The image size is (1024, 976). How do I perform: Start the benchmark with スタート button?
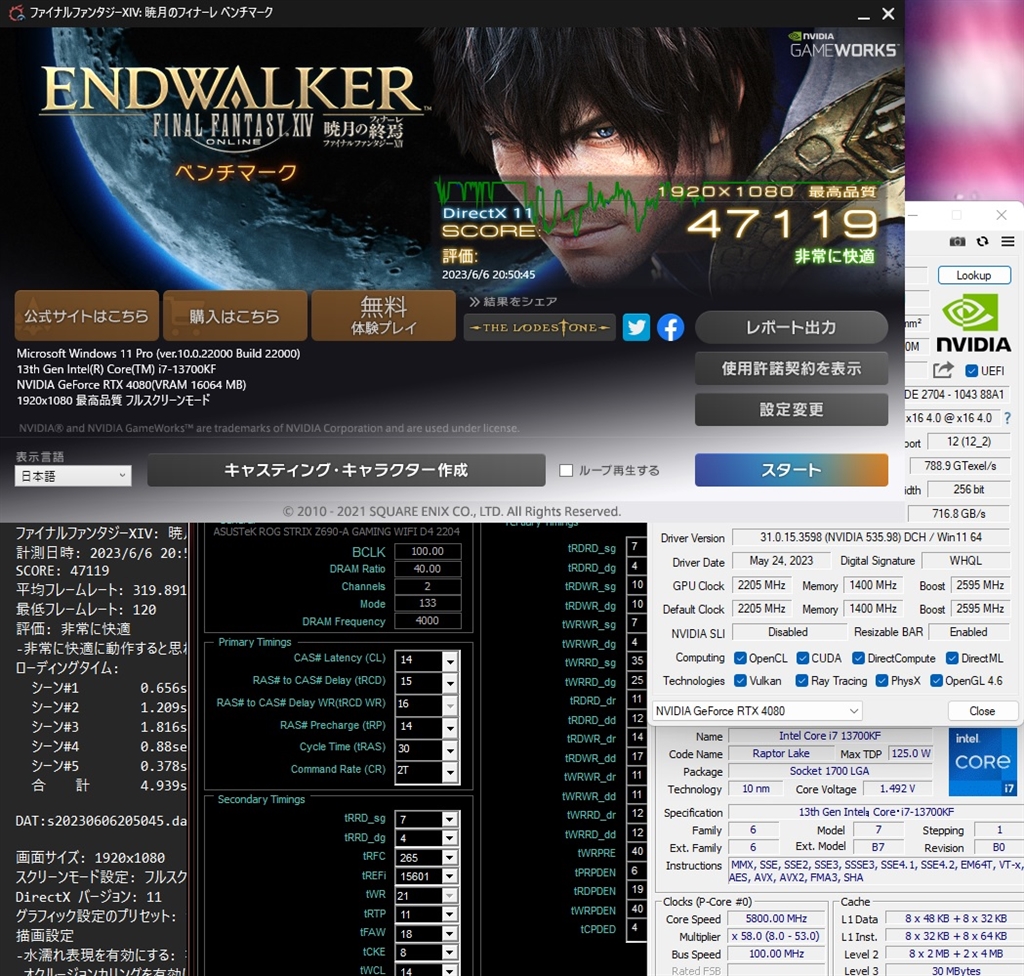[791, 470]
